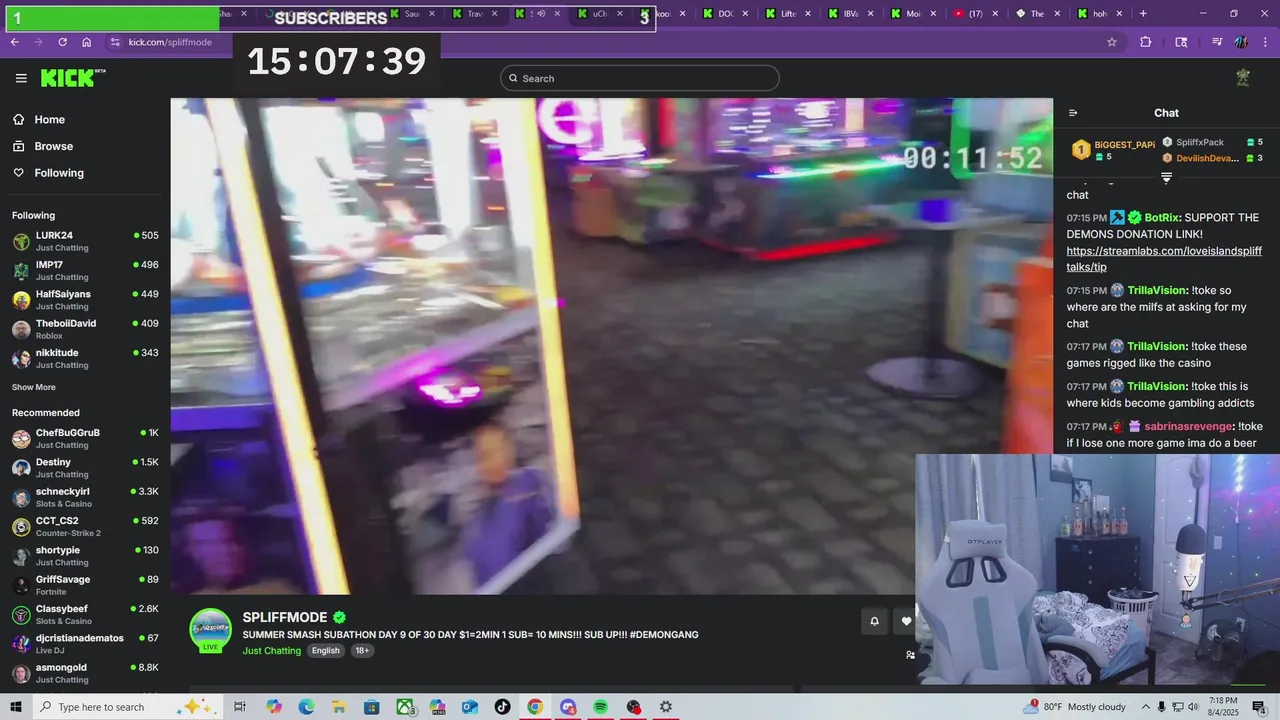Focus the Kick Search field

(x=640, y=78)
